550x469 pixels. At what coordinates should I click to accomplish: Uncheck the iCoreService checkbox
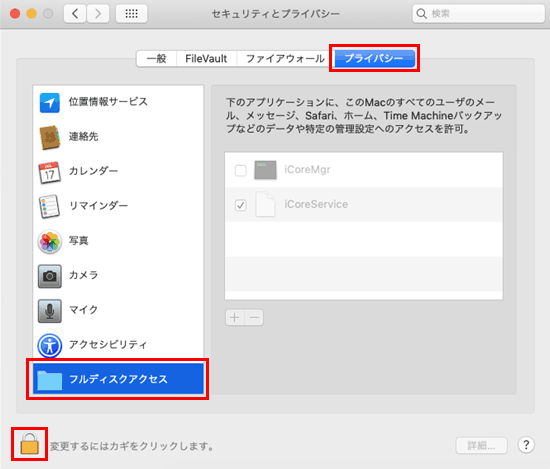click(241, 205)
